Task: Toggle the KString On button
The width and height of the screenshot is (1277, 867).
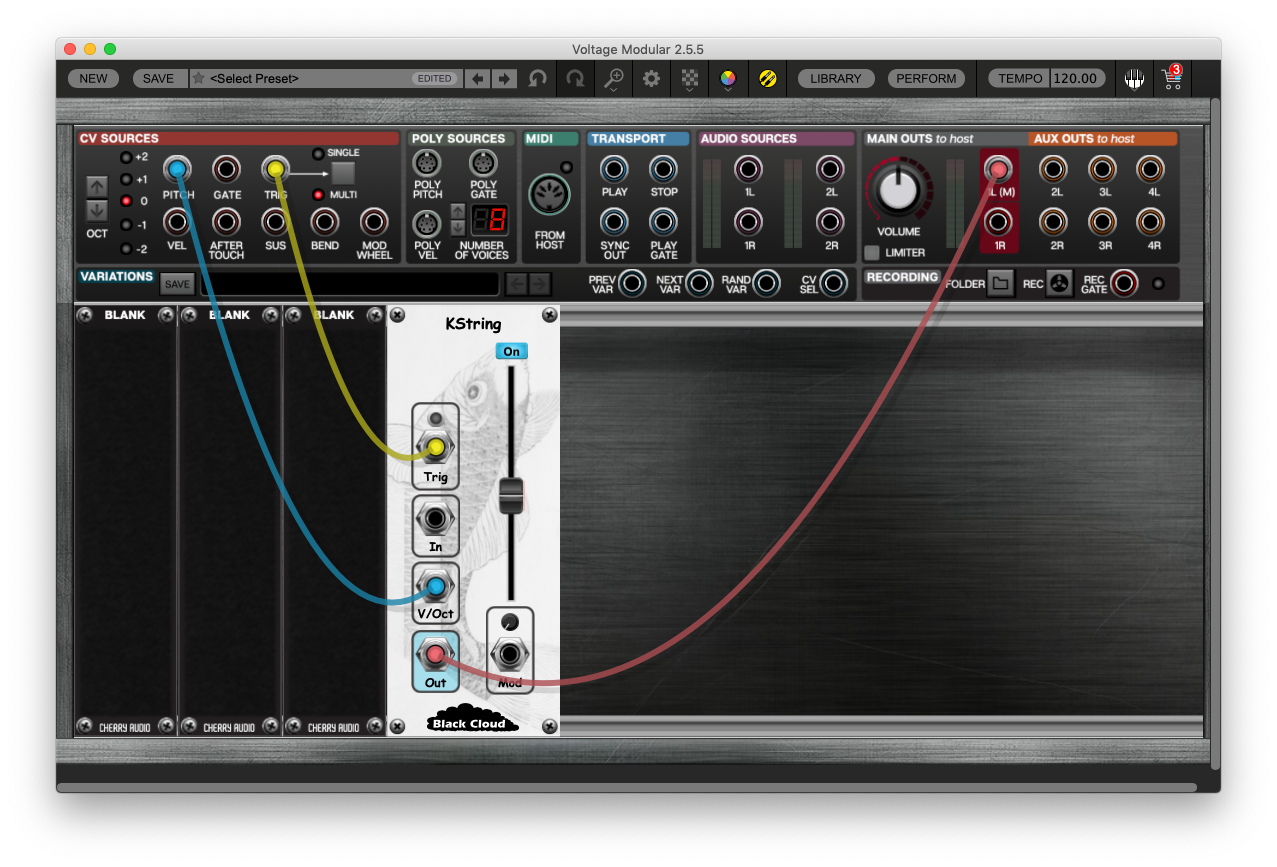Action: pyautogui.click(x=511, y=351)
